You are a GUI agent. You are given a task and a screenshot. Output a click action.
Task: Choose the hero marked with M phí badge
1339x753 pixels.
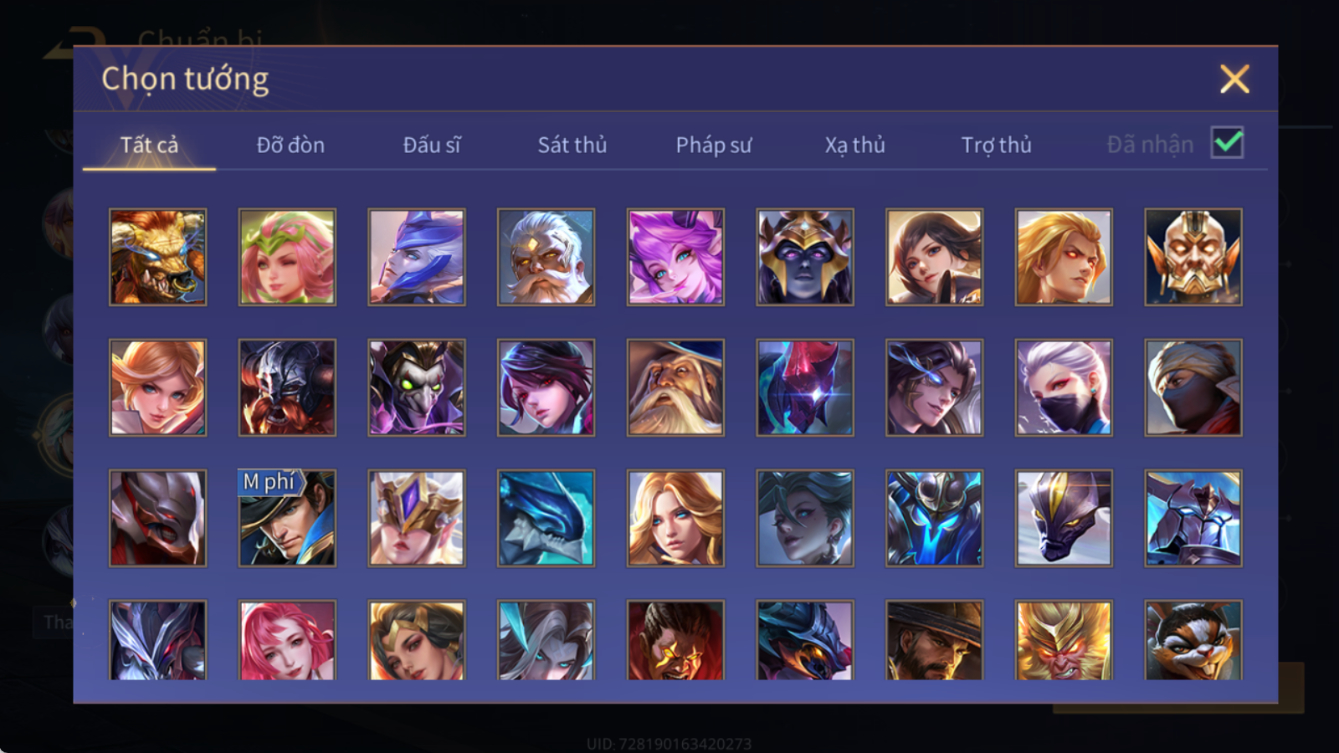(x=287, y=518)
